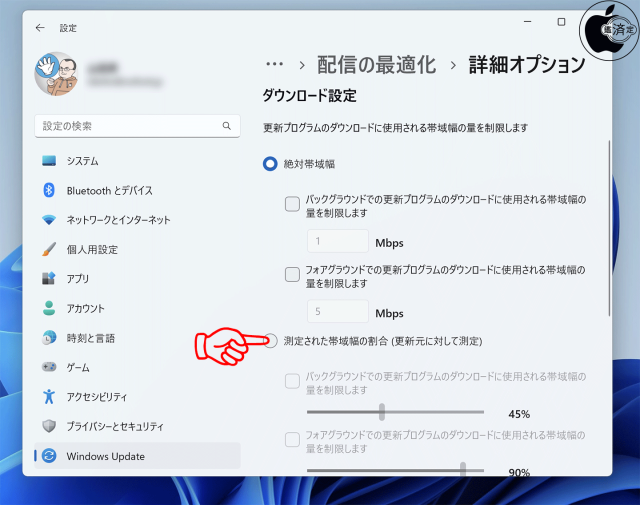Click the magnifier search icon

[227, 126]
